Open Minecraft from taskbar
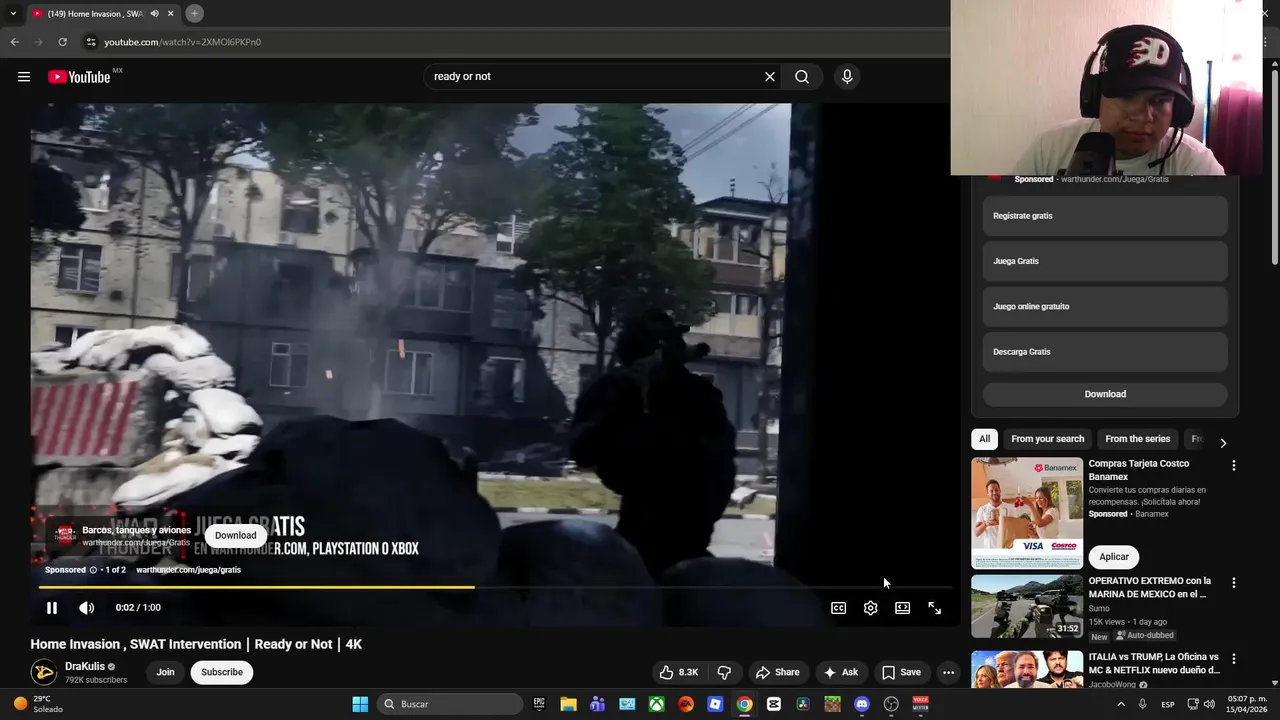 tap(832, 704)
